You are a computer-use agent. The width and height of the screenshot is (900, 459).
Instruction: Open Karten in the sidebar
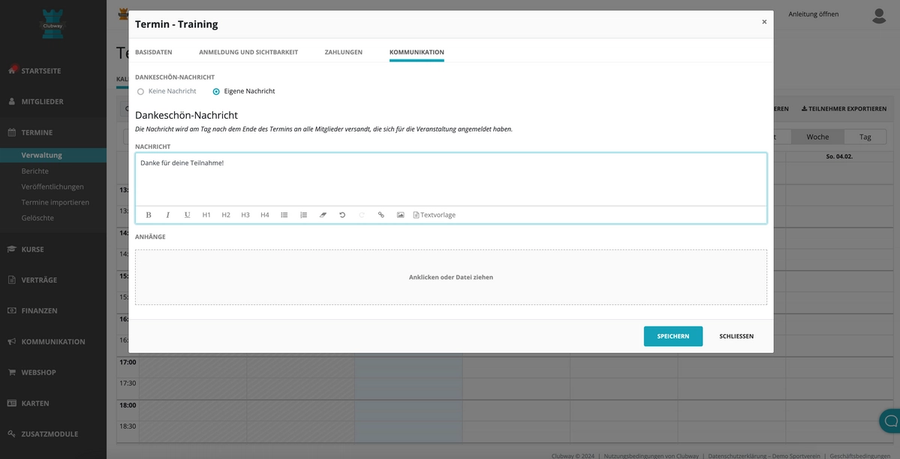35,403
